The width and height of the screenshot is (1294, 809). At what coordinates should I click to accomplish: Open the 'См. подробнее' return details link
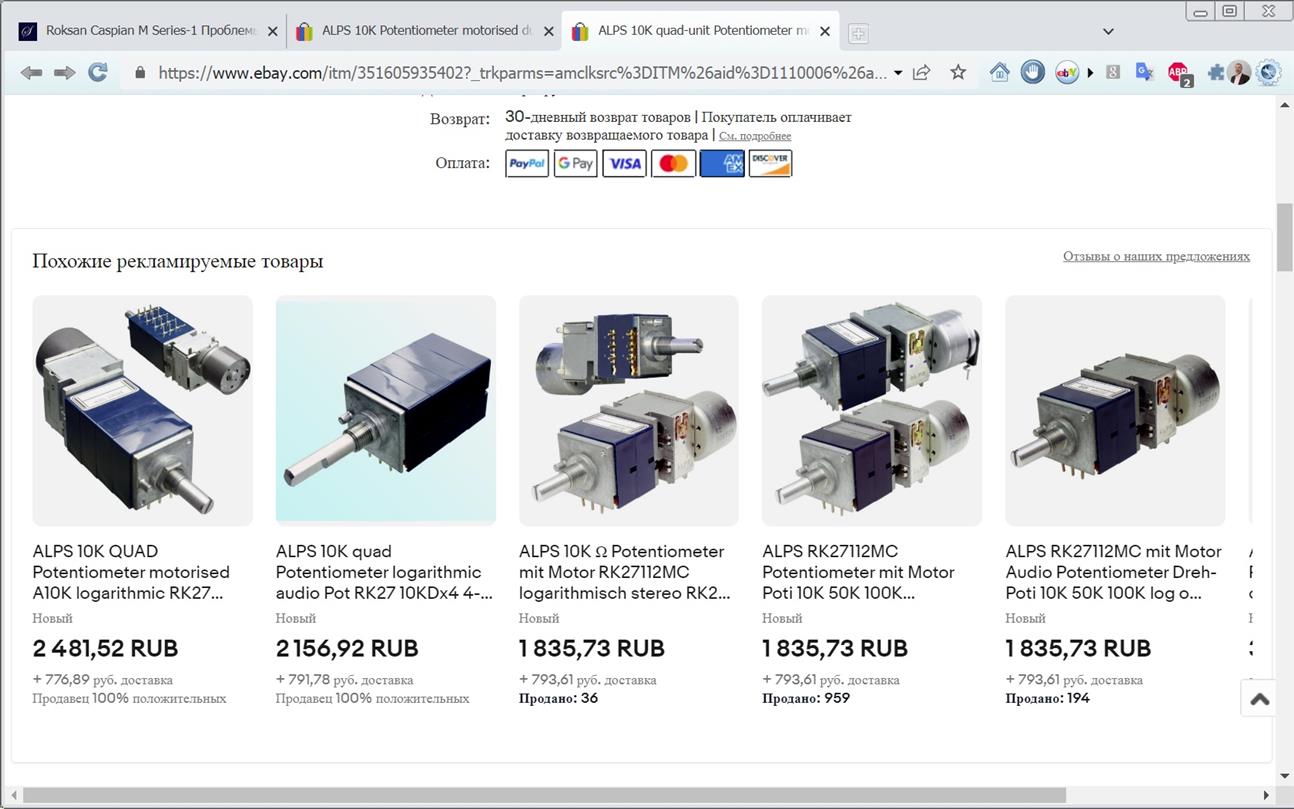point(755,136)
